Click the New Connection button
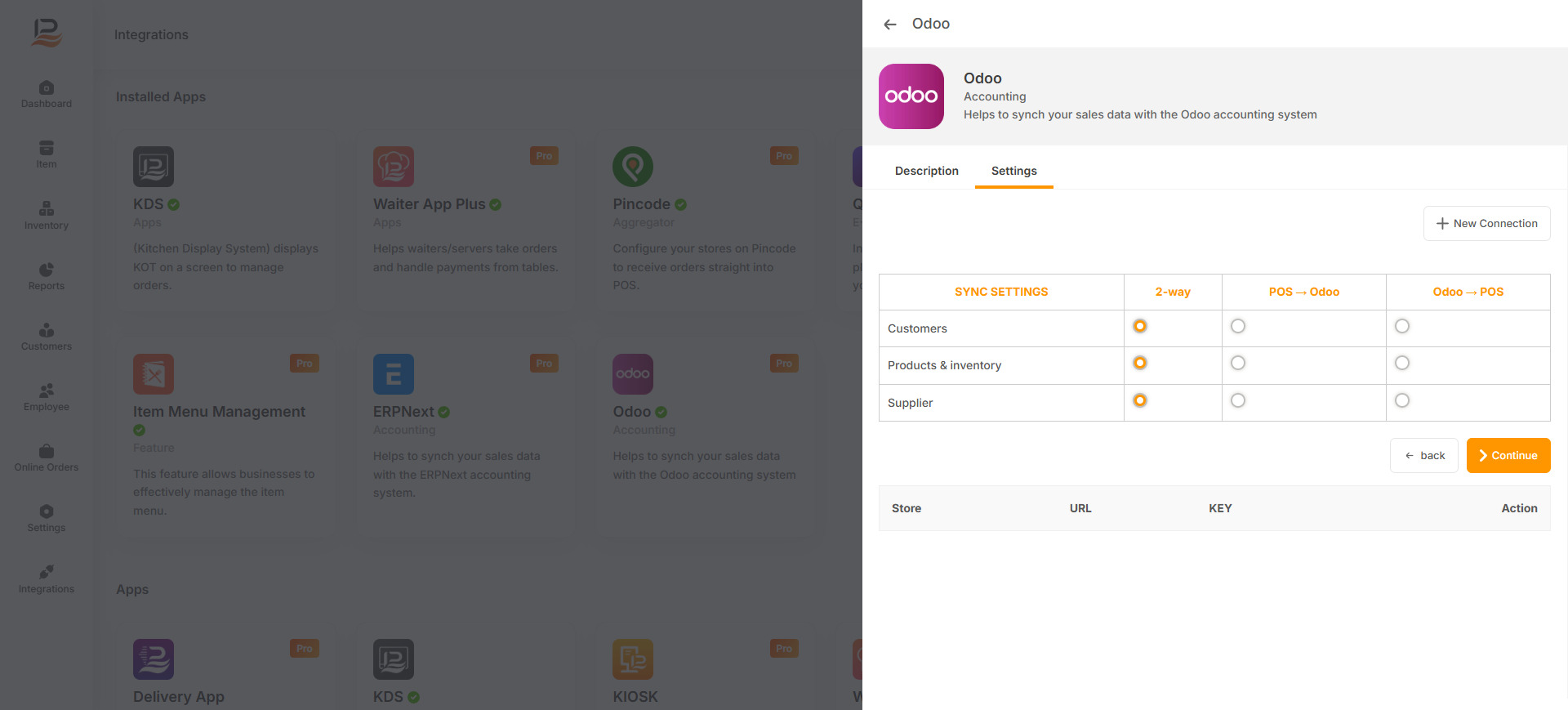 (1487, 223)
